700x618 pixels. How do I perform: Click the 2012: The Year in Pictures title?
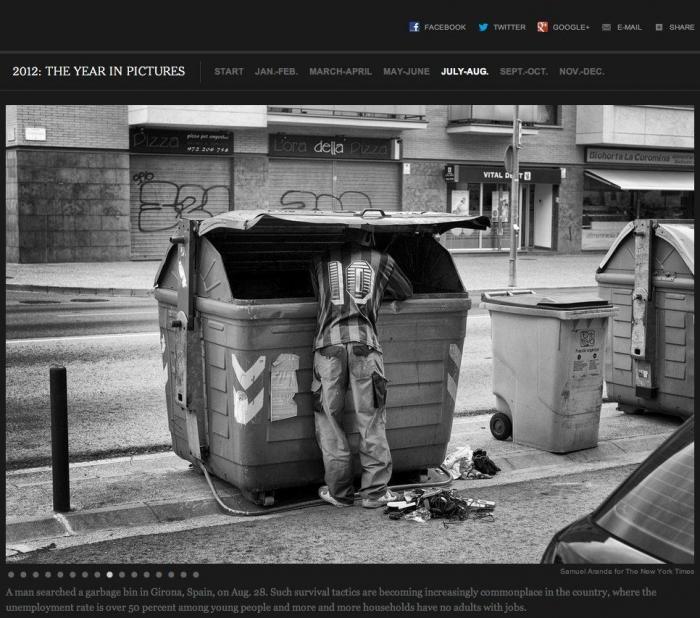point(99,71)
